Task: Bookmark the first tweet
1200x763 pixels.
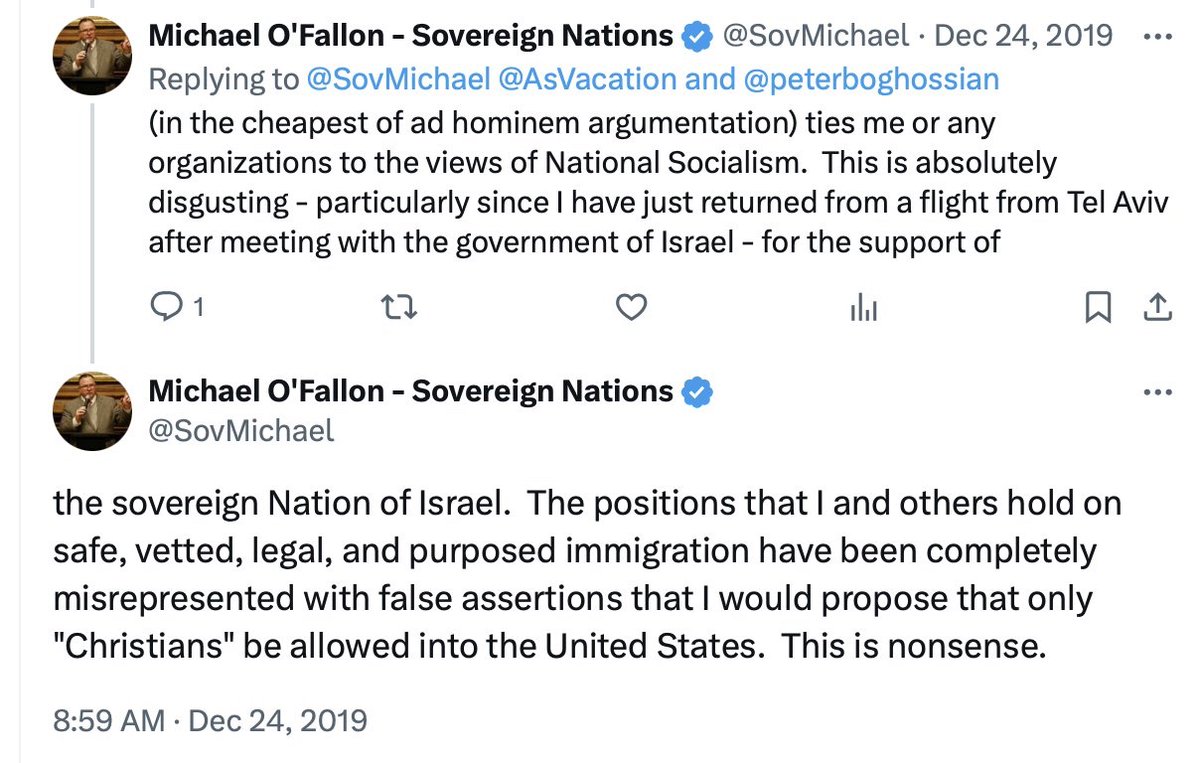Action: point(1098,309)
